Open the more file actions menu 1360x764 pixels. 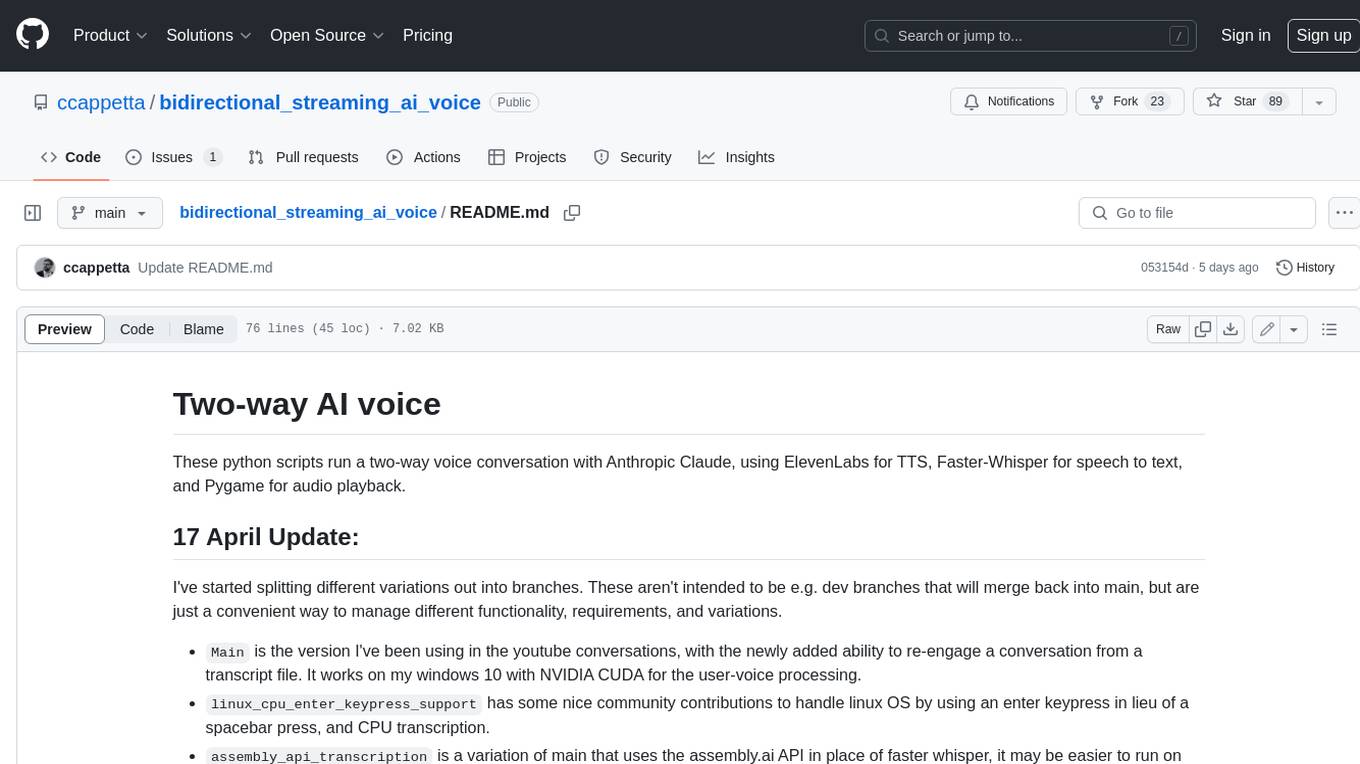pyautogui.click(x=1344, y=213)
